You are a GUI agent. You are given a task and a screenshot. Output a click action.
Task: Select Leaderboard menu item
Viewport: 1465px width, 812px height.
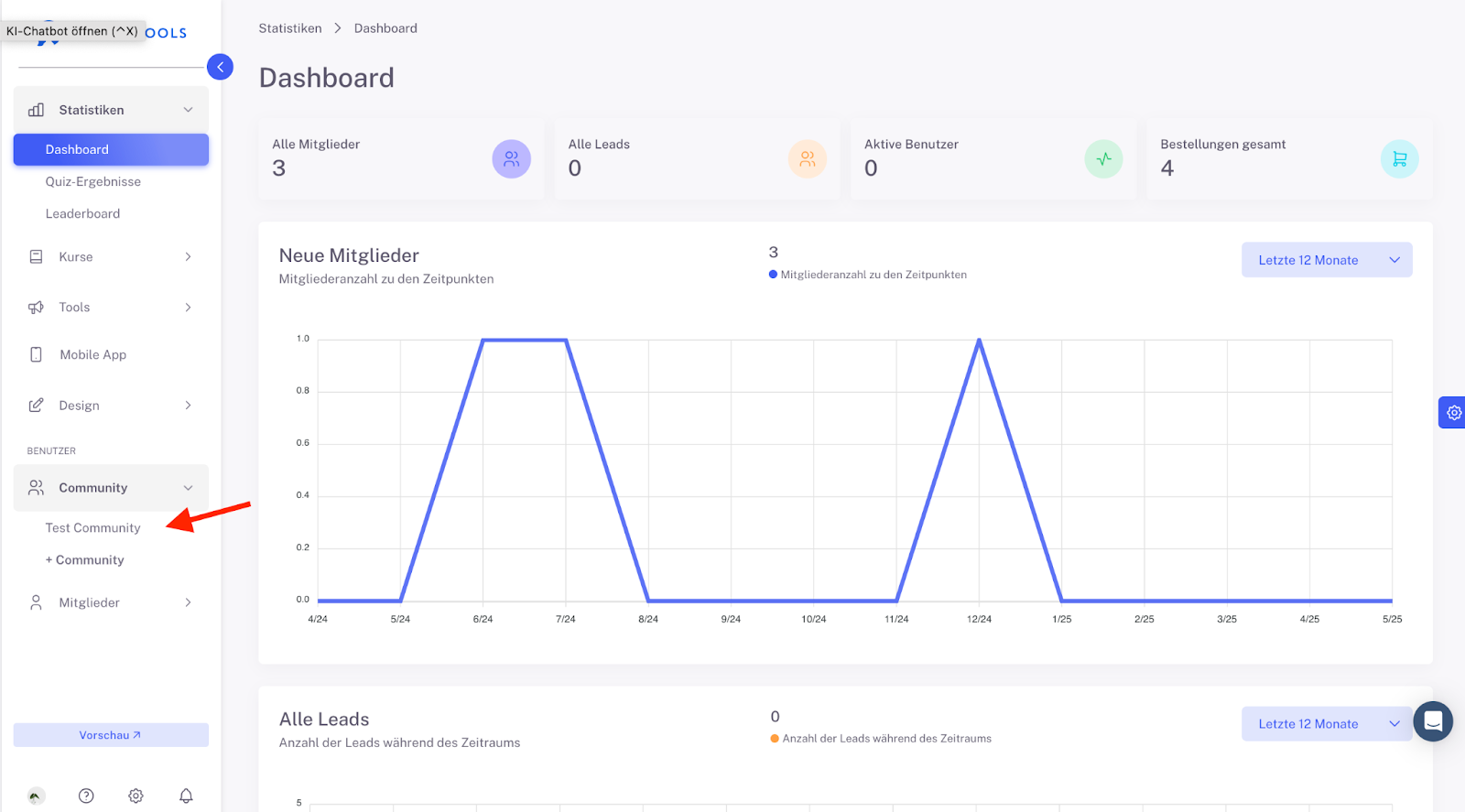pos(82,213)
